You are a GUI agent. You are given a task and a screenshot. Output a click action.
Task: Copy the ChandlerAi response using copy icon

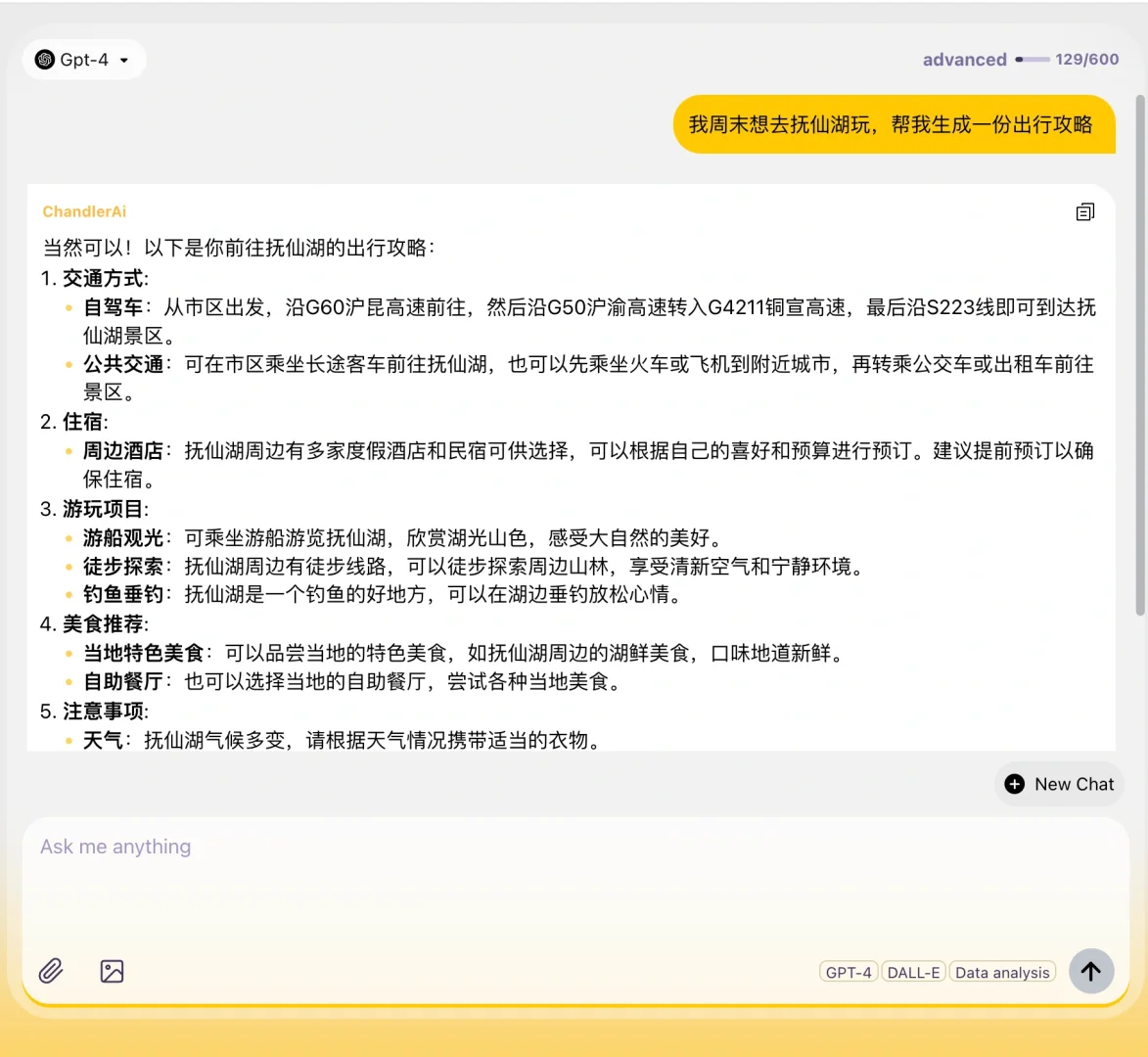click(x=1085, y=212)
